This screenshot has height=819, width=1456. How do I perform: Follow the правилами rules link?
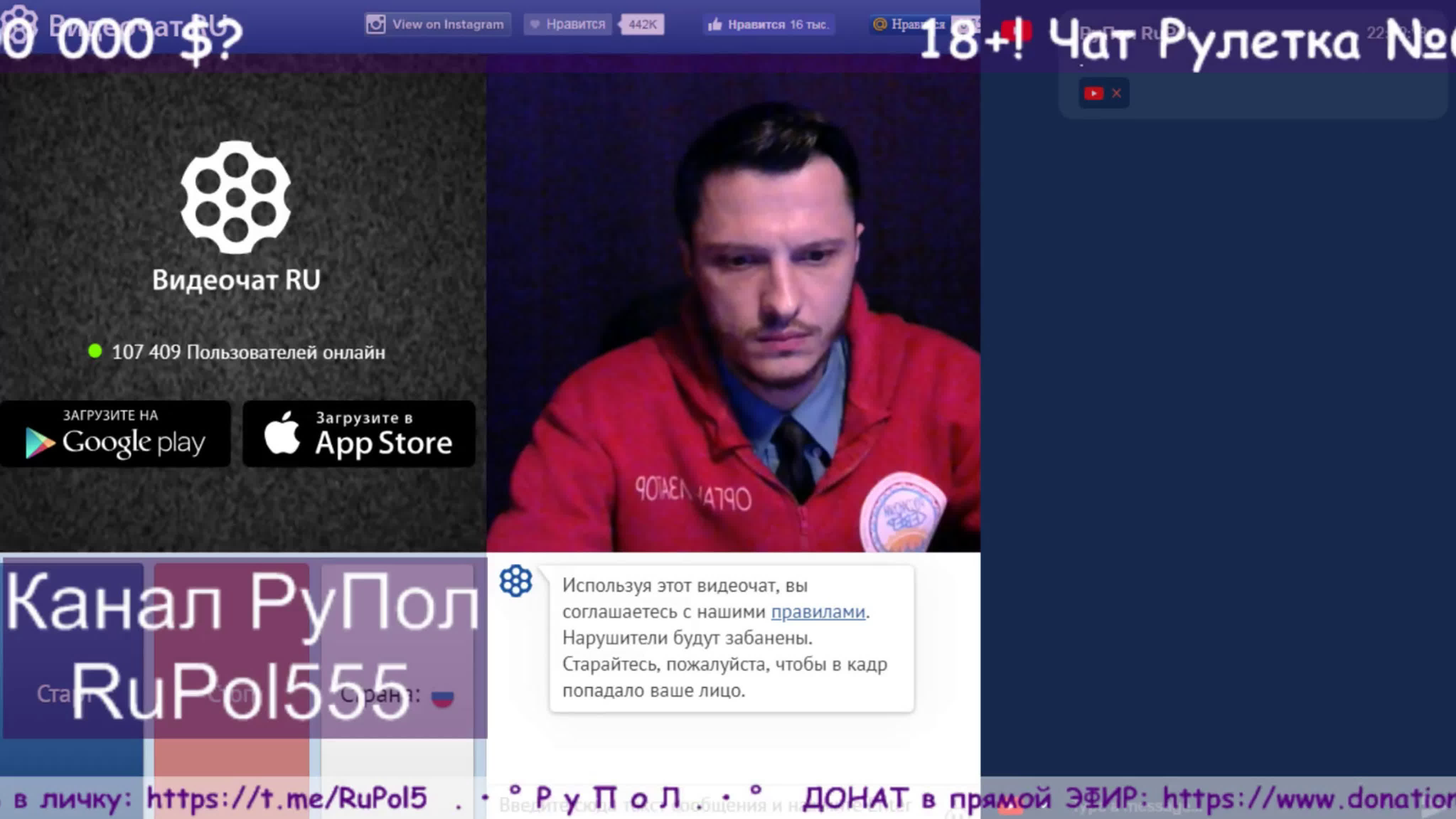tap(818, 611)
